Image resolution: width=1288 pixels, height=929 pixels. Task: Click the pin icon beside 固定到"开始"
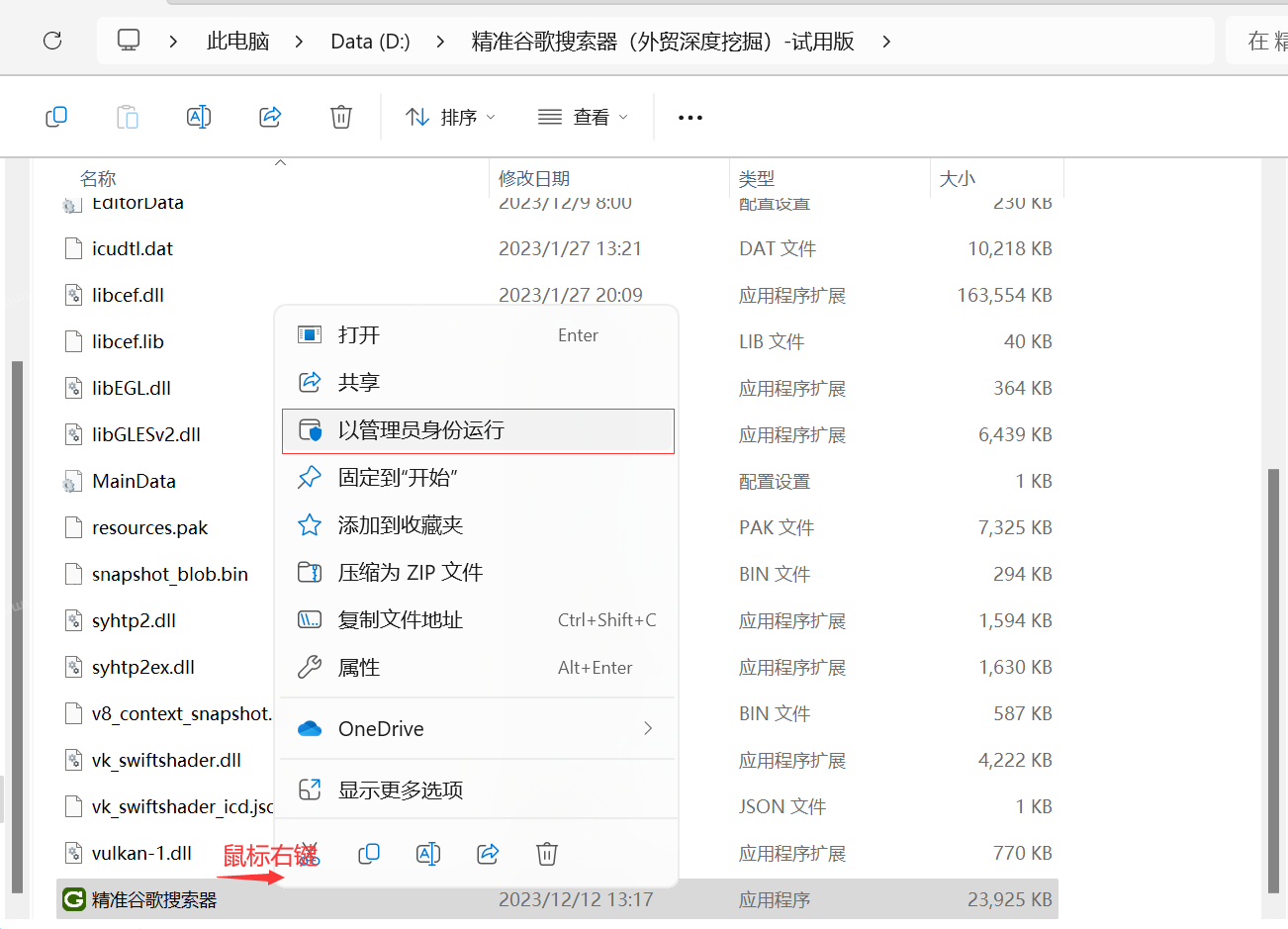[310, 477]
